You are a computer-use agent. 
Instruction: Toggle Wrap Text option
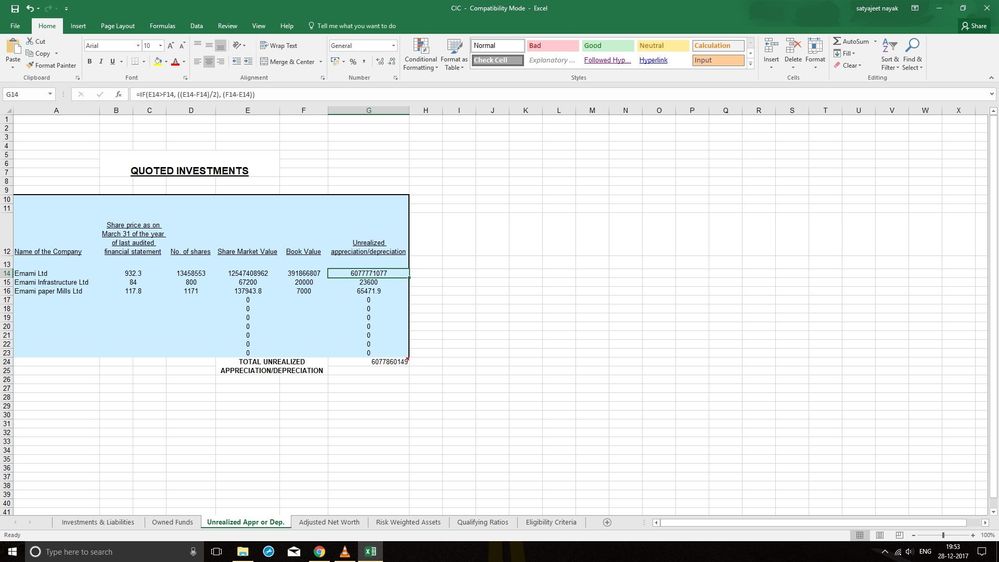[x=278, y=46]
